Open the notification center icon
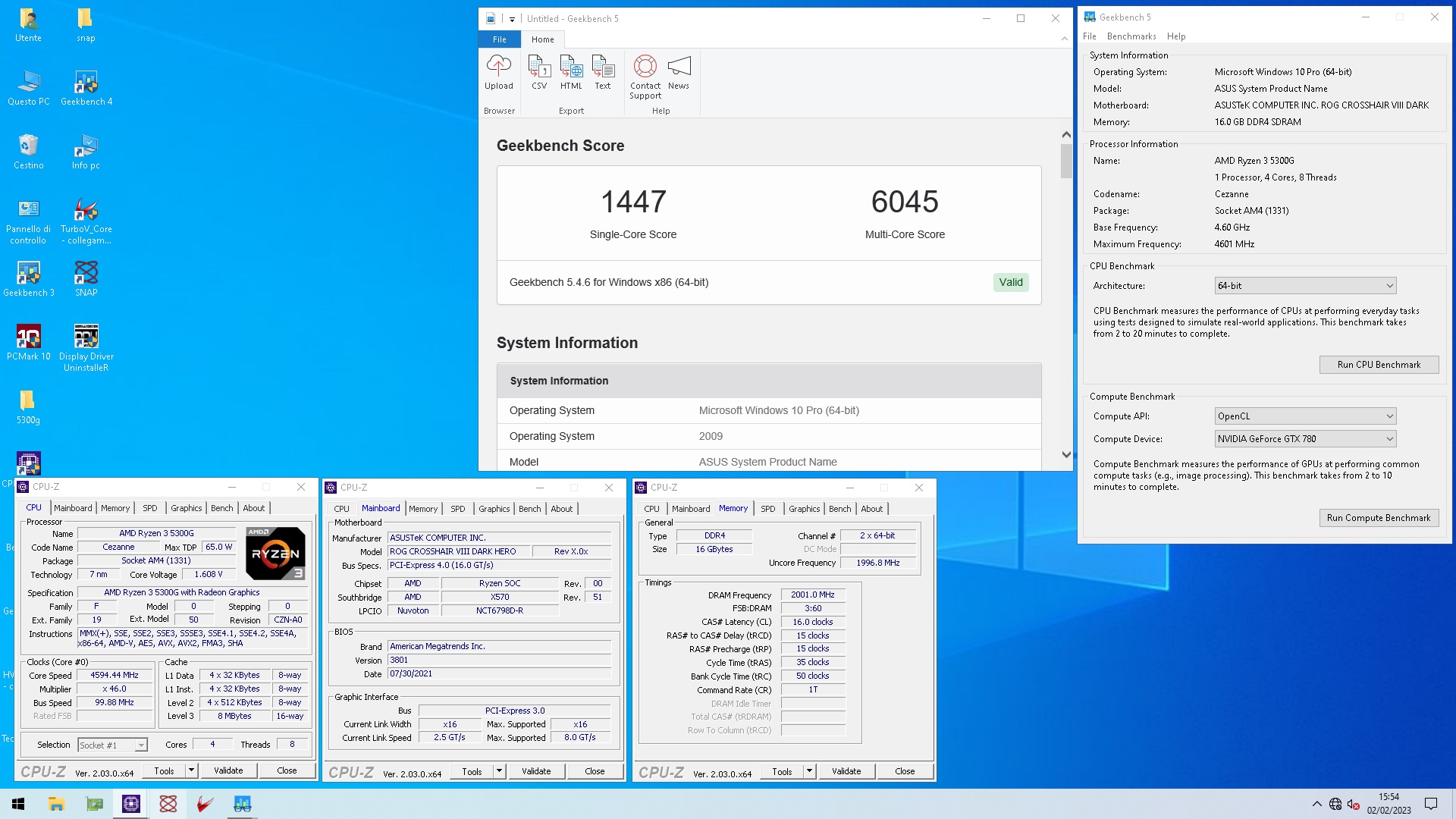The image size is (1456, 819). pos(1431,804)
